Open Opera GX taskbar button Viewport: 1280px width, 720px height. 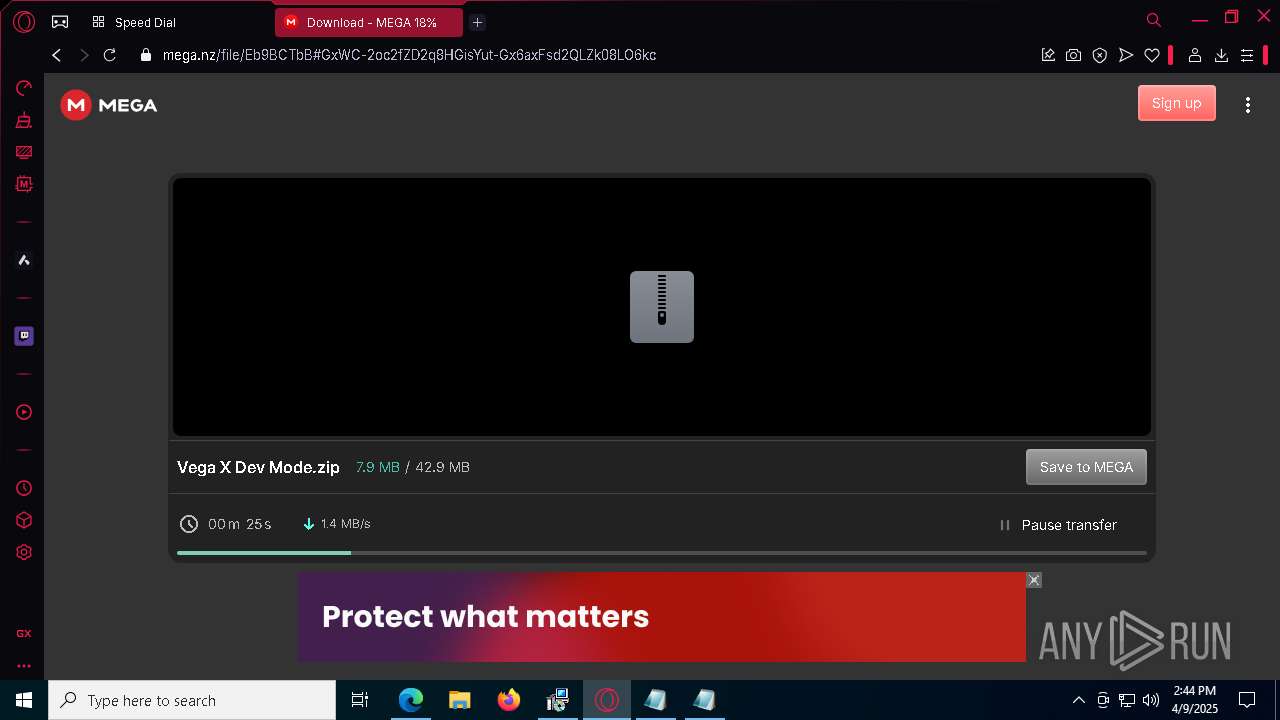click(607, 700)
